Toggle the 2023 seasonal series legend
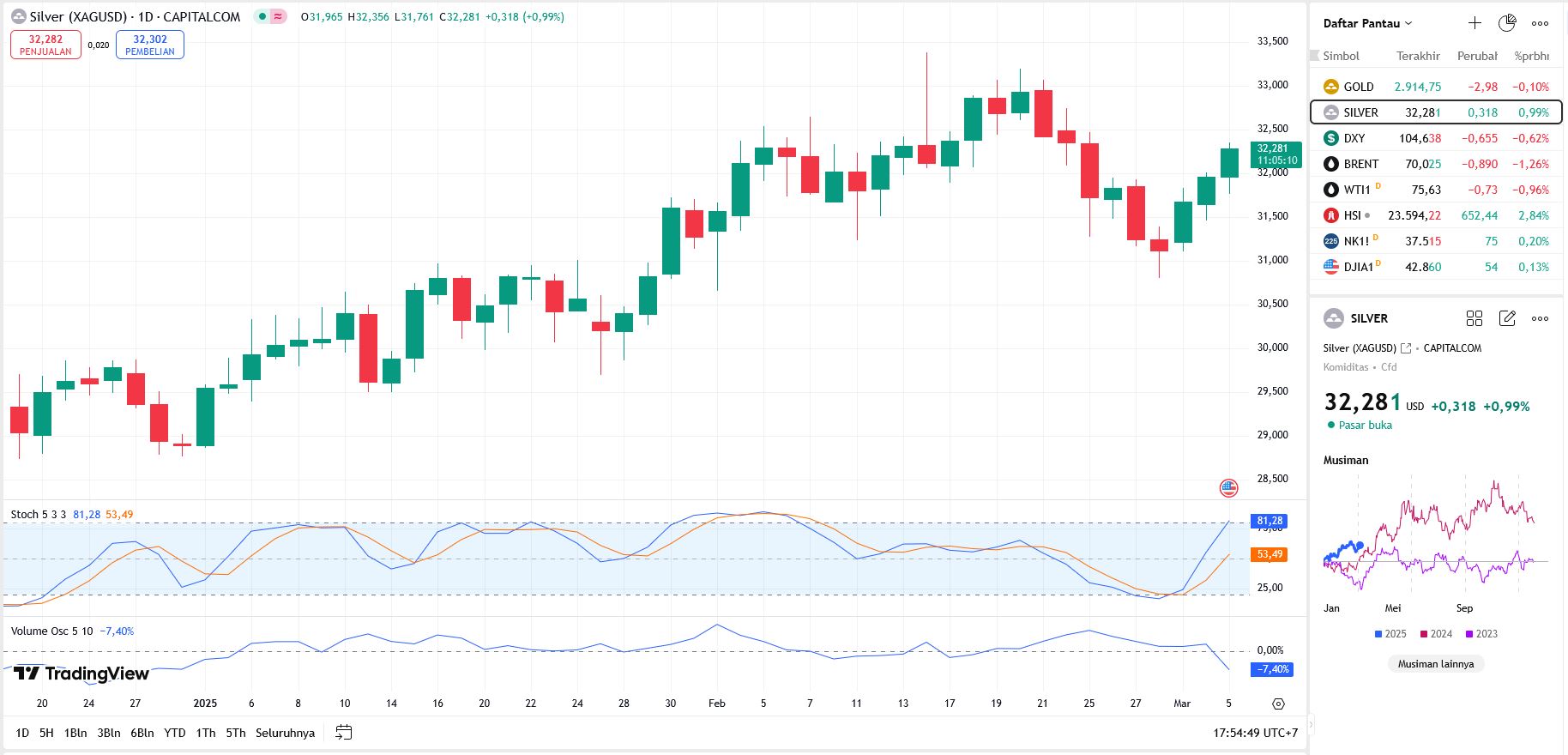Viewport: 1568px width, 755px height. click(1481, 634)
